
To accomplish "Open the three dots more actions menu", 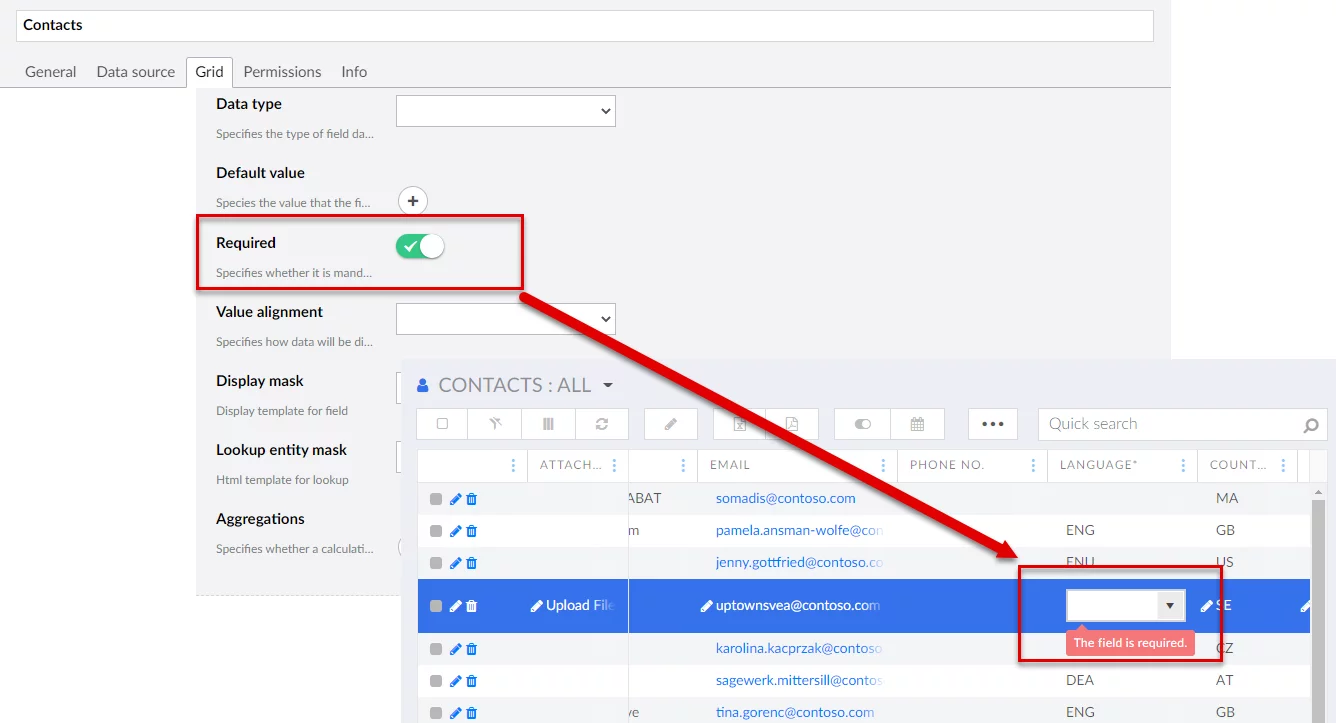I will pos(992,424).
